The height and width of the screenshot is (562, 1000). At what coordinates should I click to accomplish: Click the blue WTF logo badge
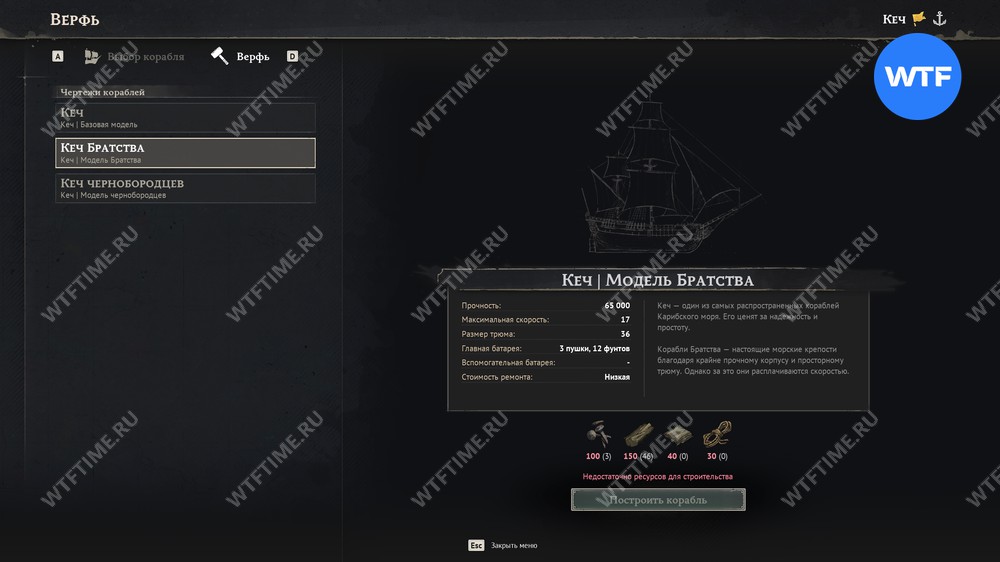pyautogui.click(x=917, y=77)
